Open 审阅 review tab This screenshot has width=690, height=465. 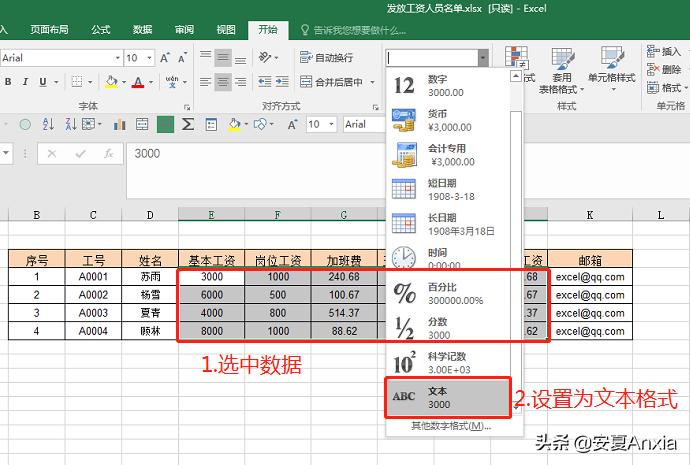[x=184, y=29]
